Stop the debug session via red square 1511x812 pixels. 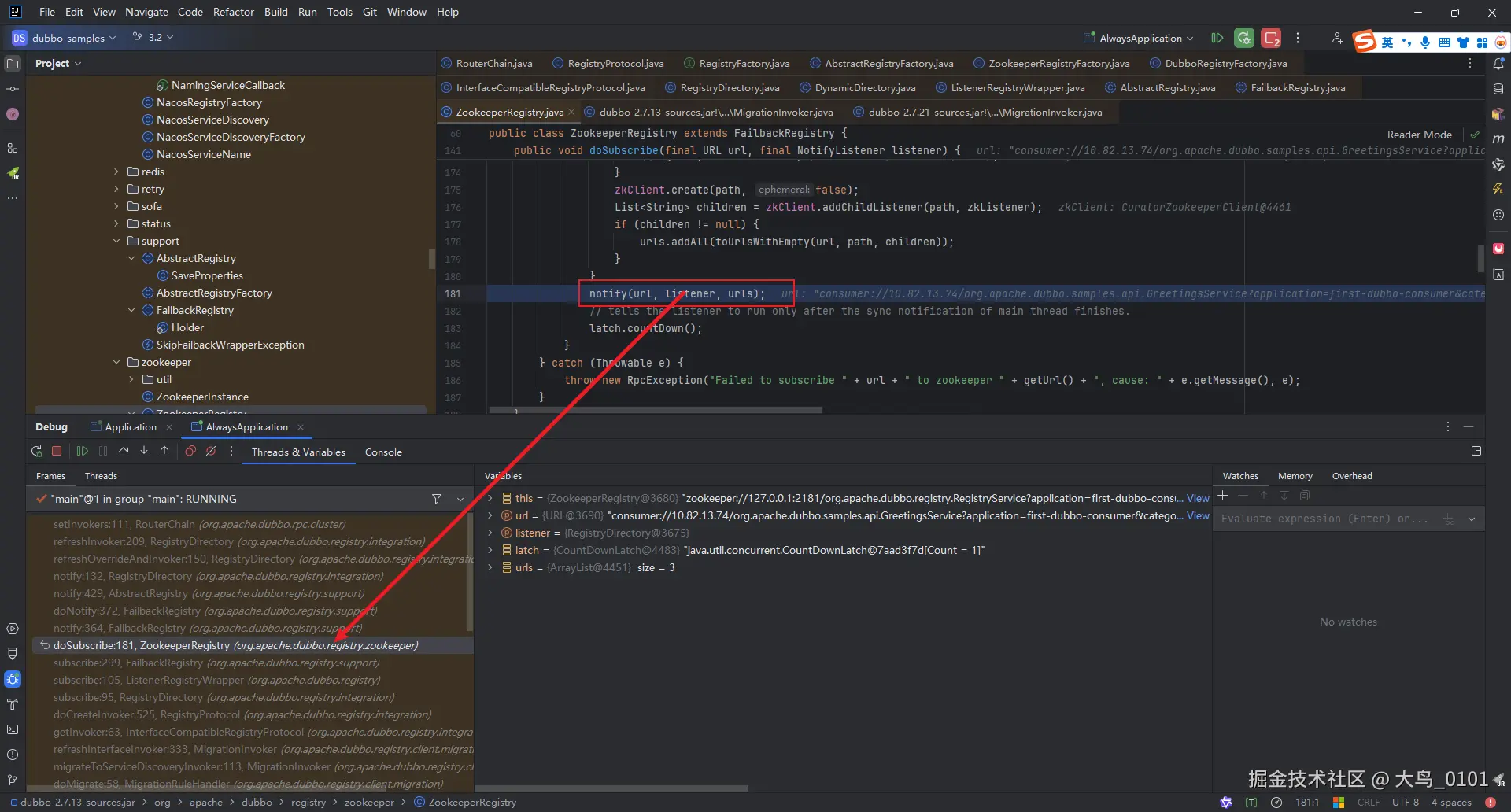tap(57, 452)
